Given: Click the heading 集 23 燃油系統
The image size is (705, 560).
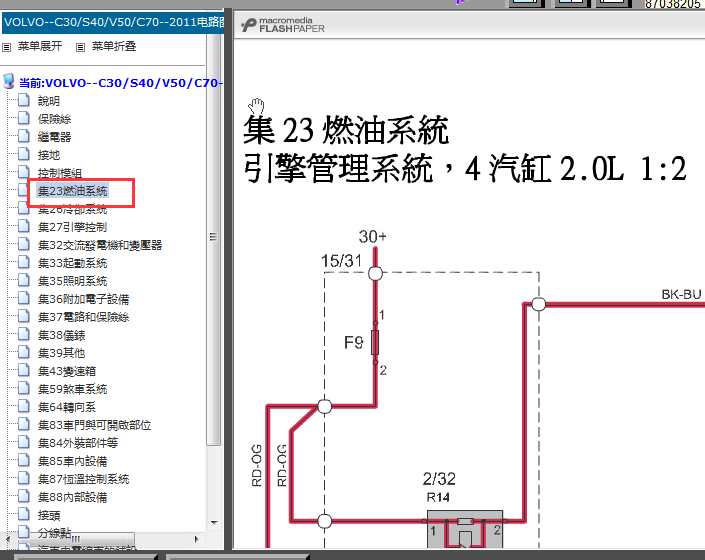Looking at the screenshot, I should point(346,130).
